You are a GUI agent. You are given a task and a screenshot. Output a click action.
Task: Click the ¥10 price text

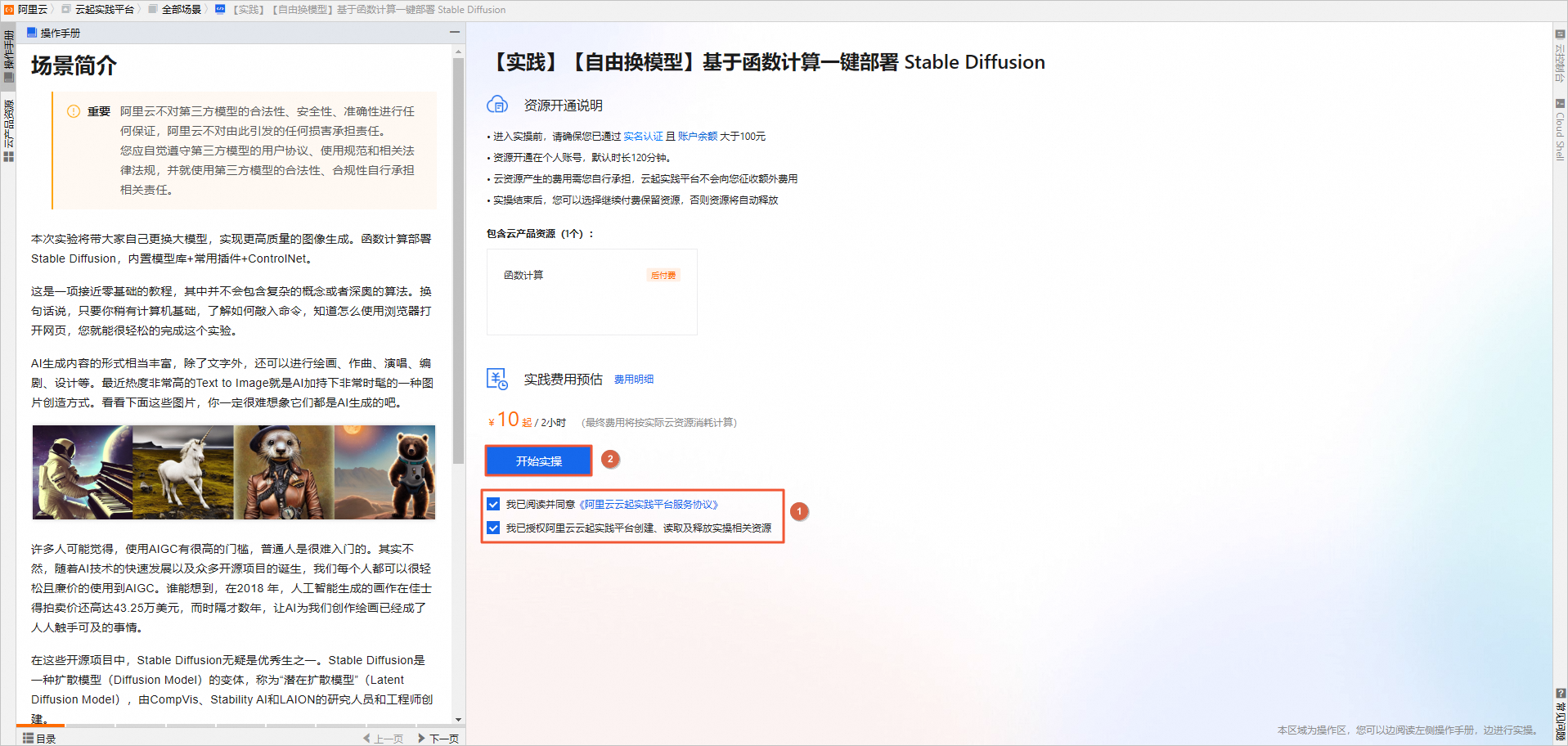coord(503,420)
